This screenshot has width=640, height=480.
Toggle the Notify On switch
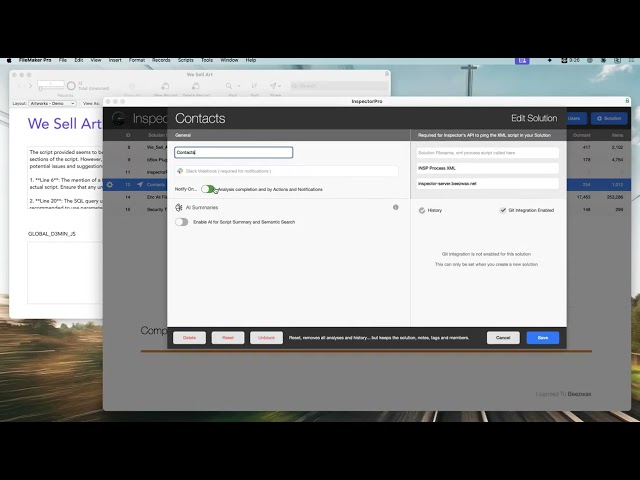pos(208,189)
